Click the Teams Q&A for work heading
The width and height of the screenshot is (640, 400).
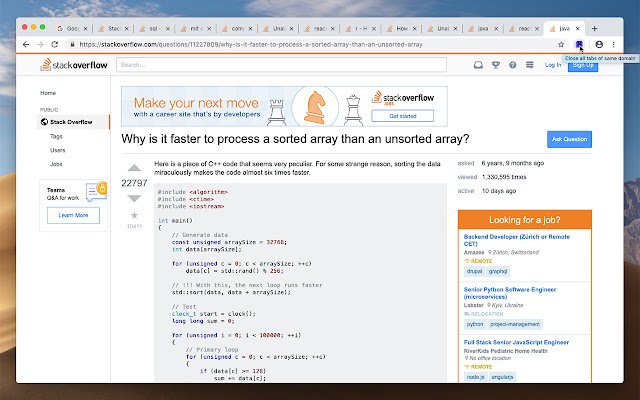pyautogui.click(x=63, y=194)
